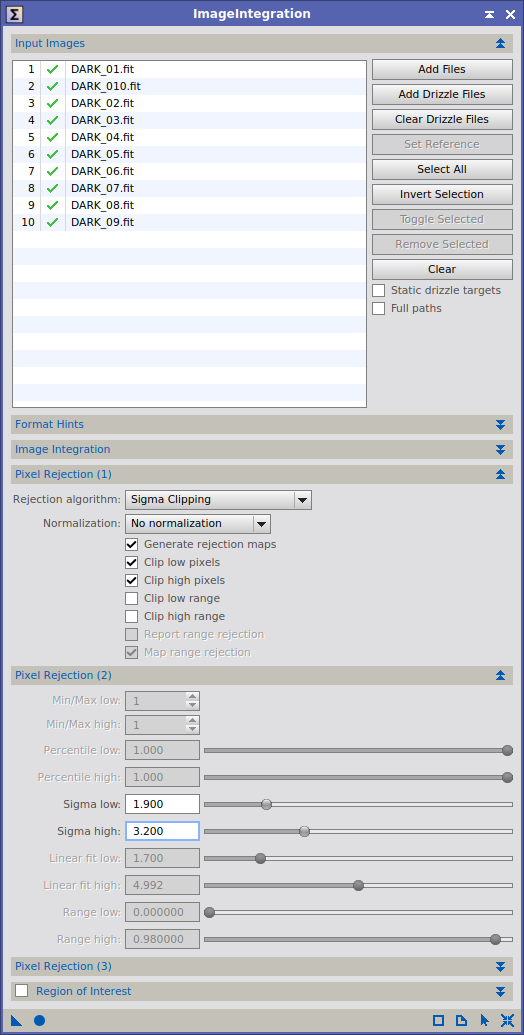This screenshot has height=1035, width=524.
Task: Check the Full paths option
Action: coord(379,308)
